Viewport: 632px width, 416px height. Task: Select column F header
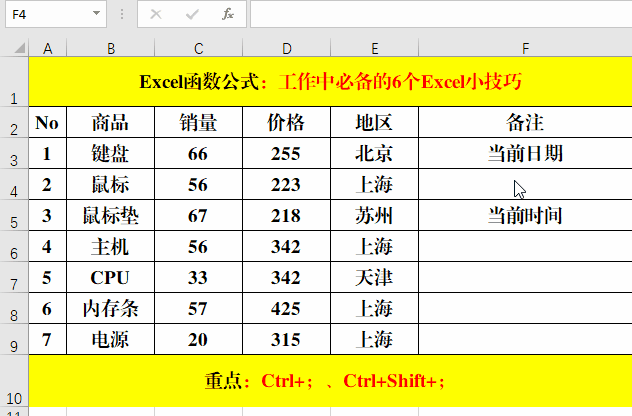pos(525,48)
